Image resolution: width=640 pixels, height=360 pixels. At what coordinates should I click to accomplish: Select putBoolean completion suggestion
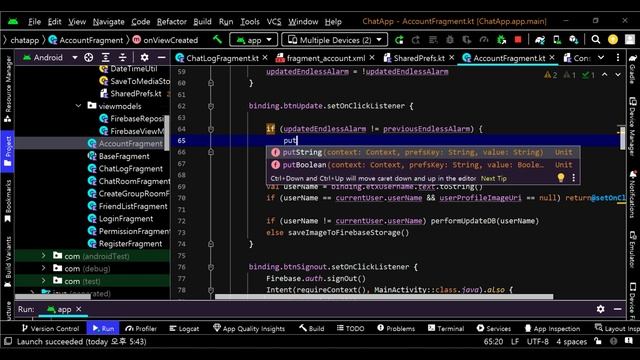coord(423,165)
